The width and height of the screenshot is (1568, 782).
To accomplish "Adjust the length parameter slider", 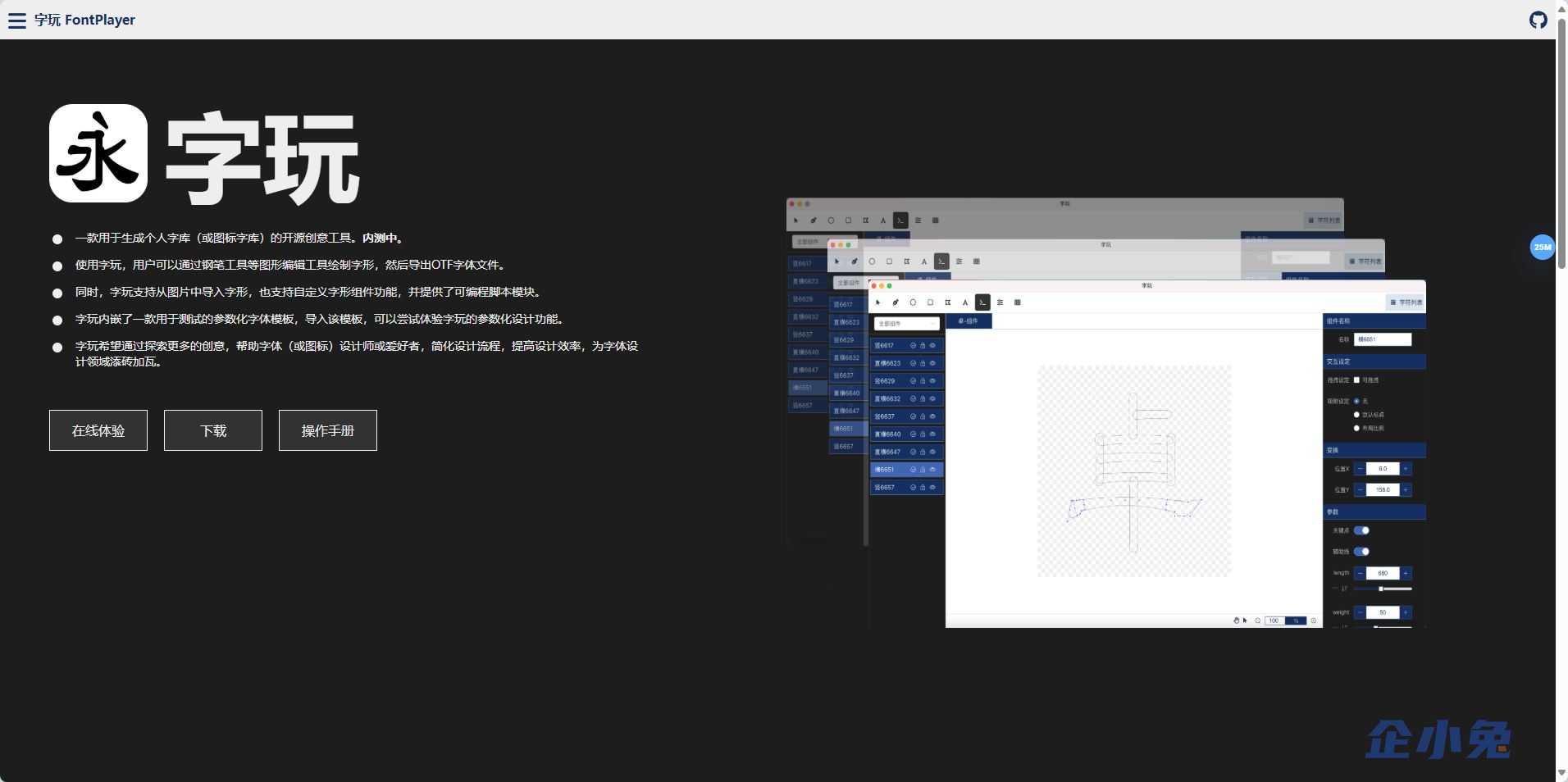I will pos(1382,589).
